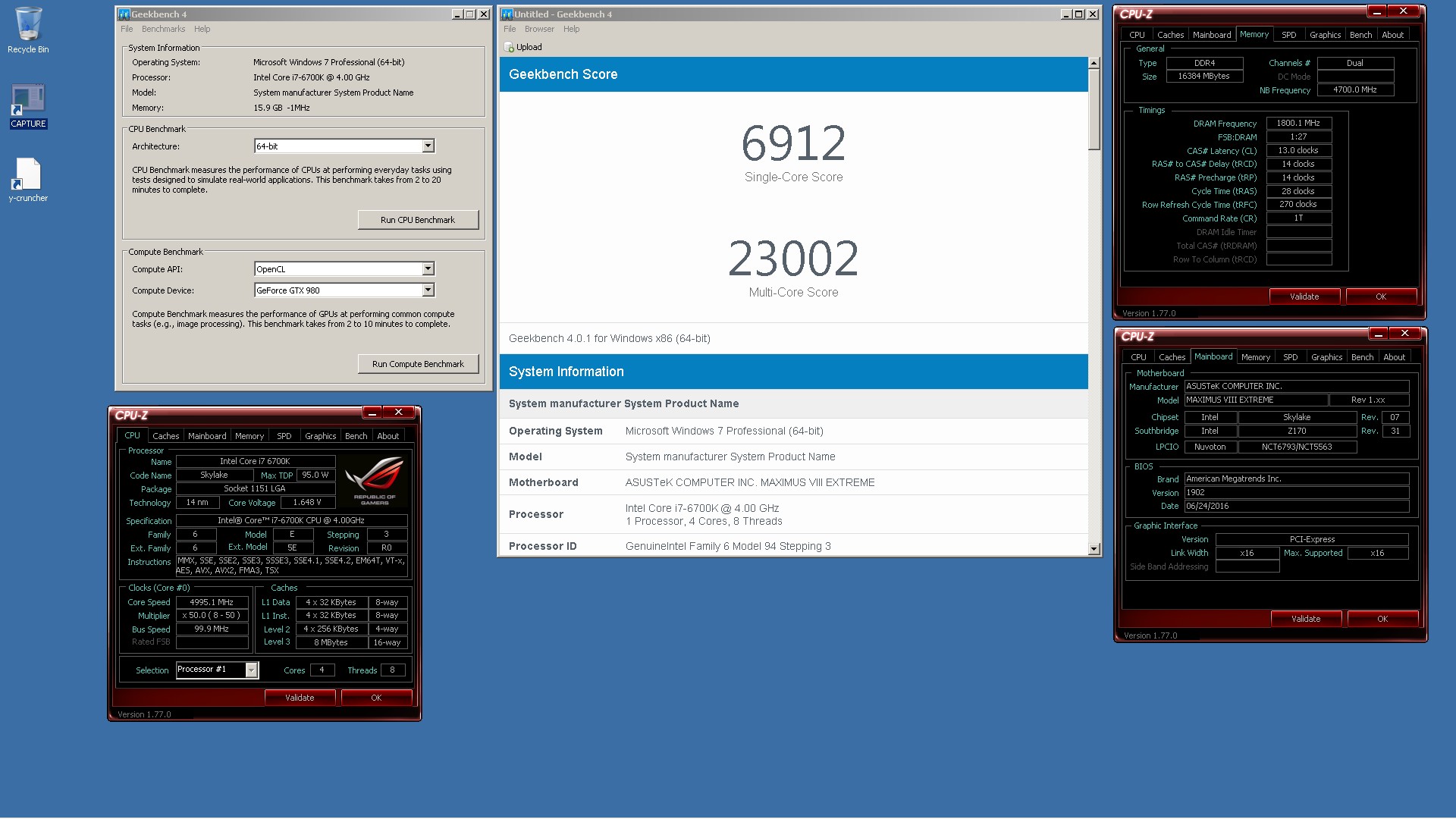Click the MAXIMUS VIII EXTREME model field in CPU-Z
Image resolution: width=1456 pixels, height=819 pixels.
click(1256, 400)
